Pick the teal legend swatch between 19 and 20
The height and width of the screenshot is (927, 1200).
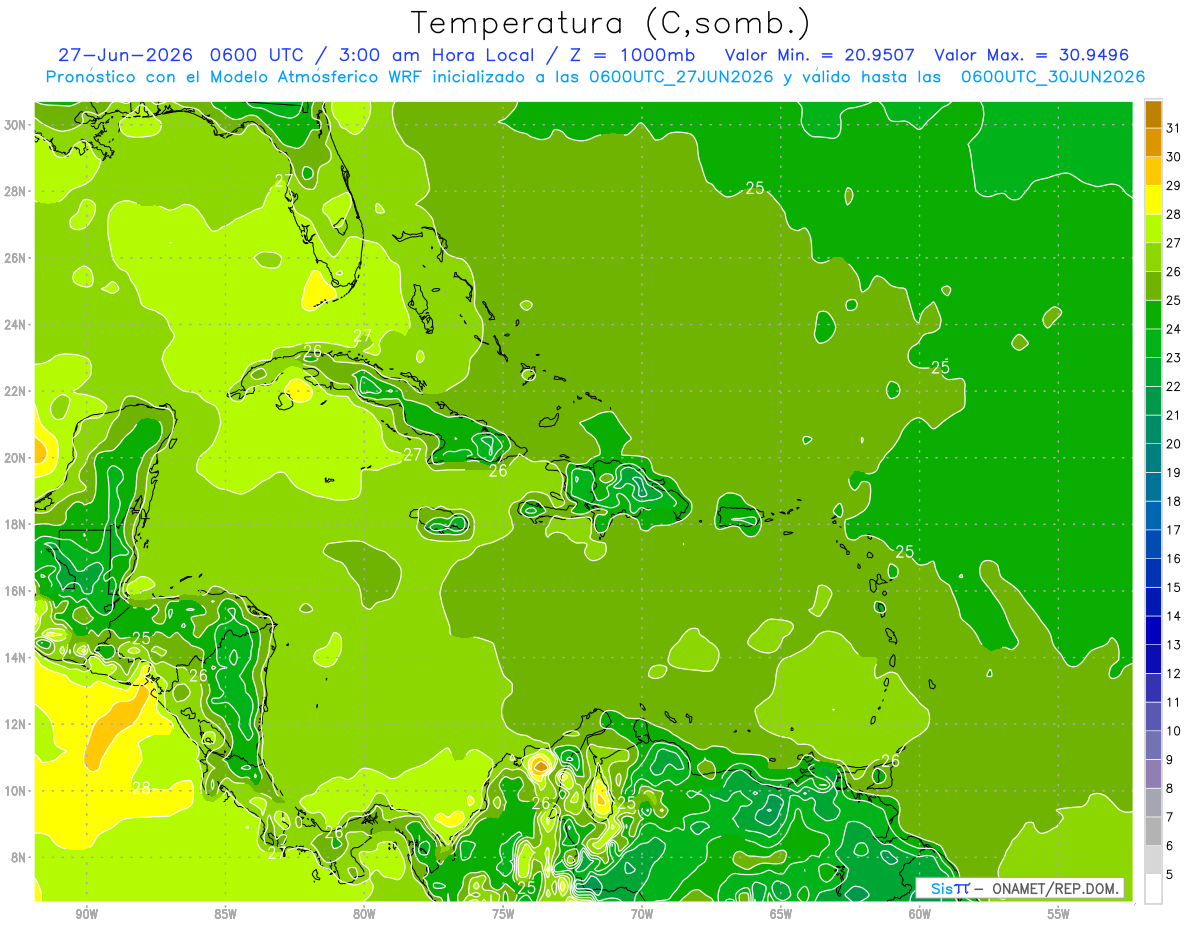coord(1153,458)
